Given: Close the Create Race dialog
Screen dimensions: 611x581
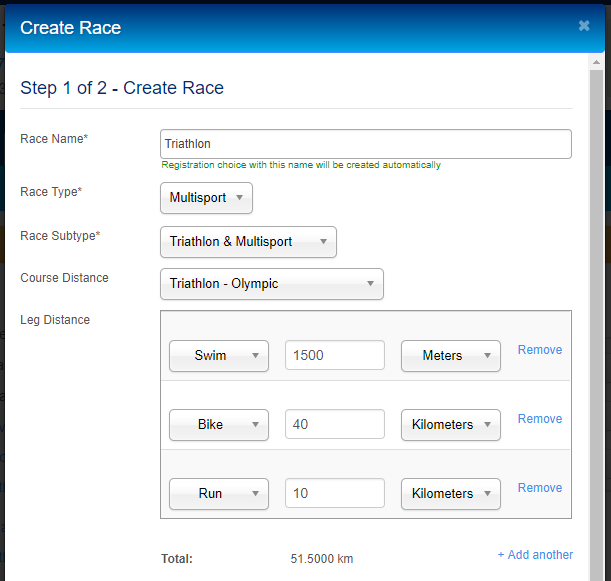Looking at the screenshot, I should click(584, 26).
